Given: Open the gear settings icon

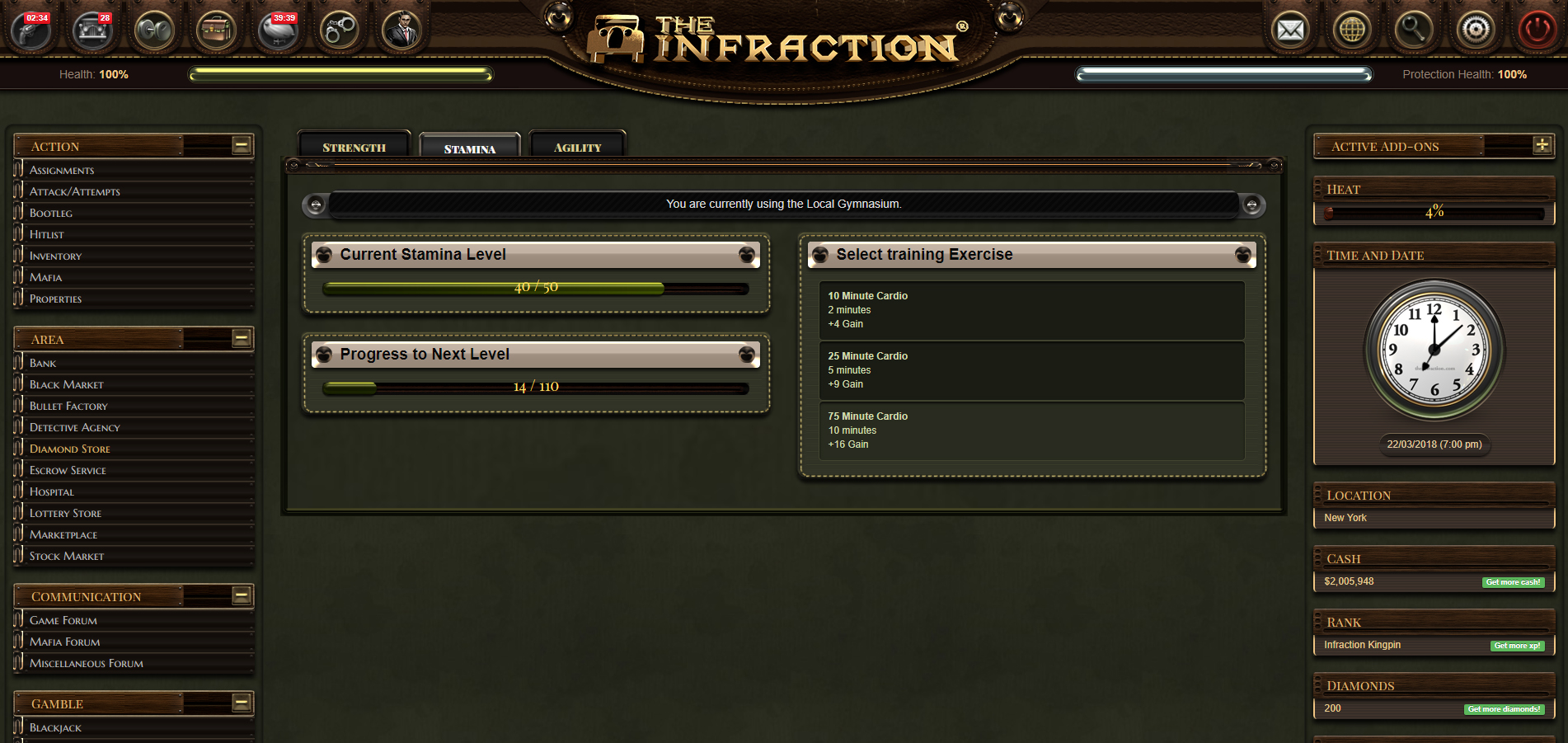Looking at the screenshot, I should pos(1475,31).
